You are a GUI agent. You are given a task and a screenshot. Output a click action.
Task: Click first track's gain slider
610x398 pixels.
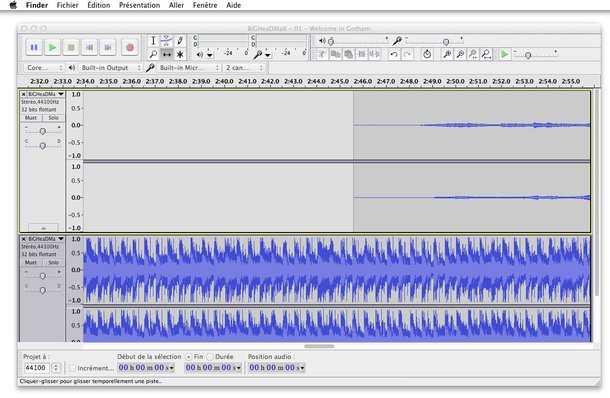click(x=42, y=131)
